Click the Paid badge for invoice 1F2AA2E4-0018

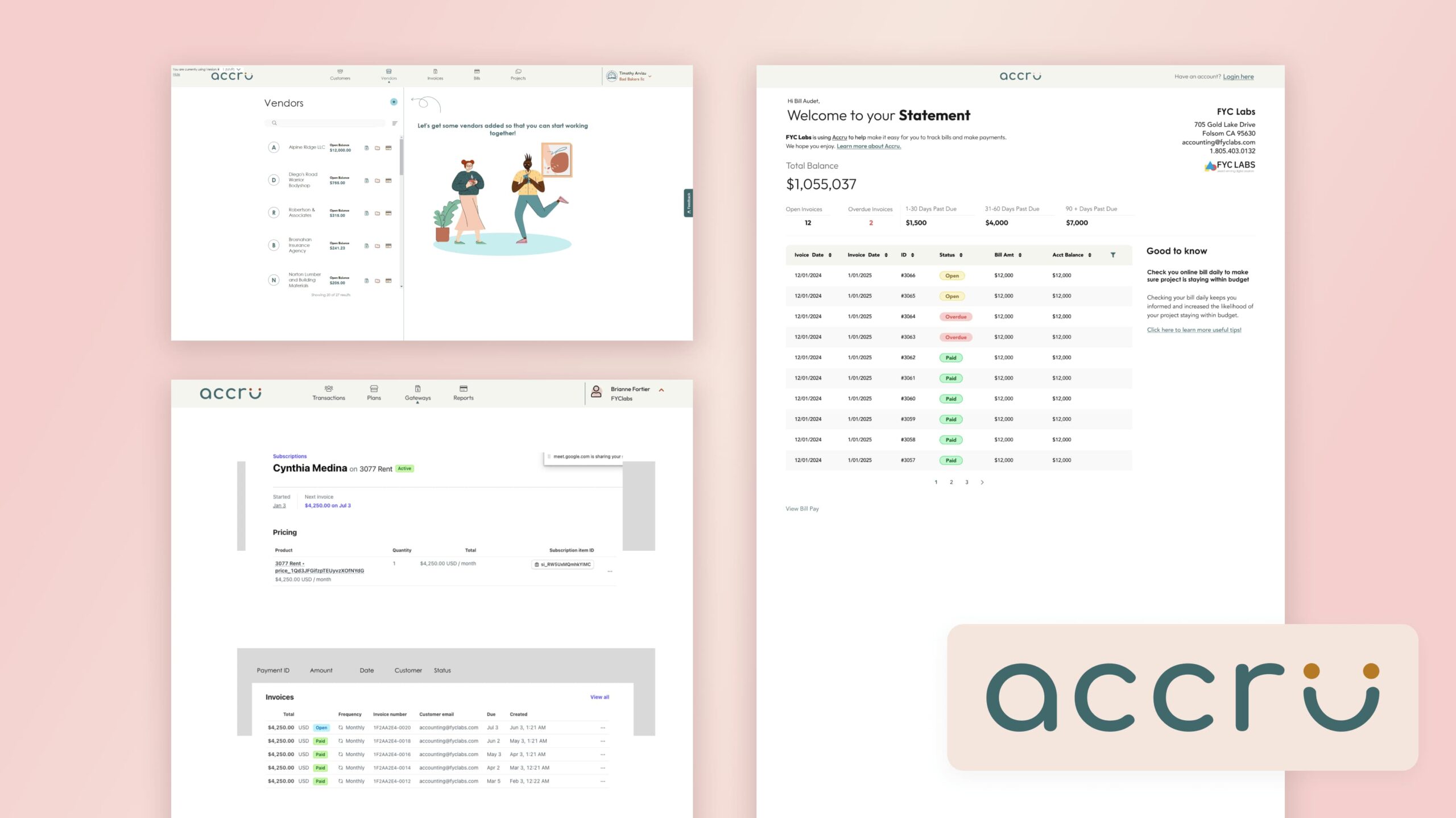(x=320, y=741)
